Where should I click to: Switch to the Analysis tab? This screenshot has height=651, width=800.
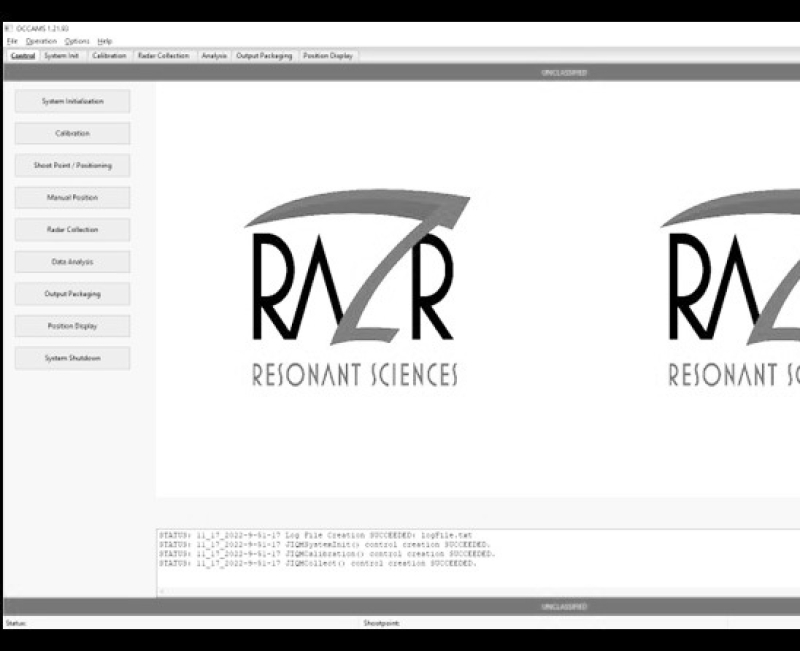coord(214,56)
